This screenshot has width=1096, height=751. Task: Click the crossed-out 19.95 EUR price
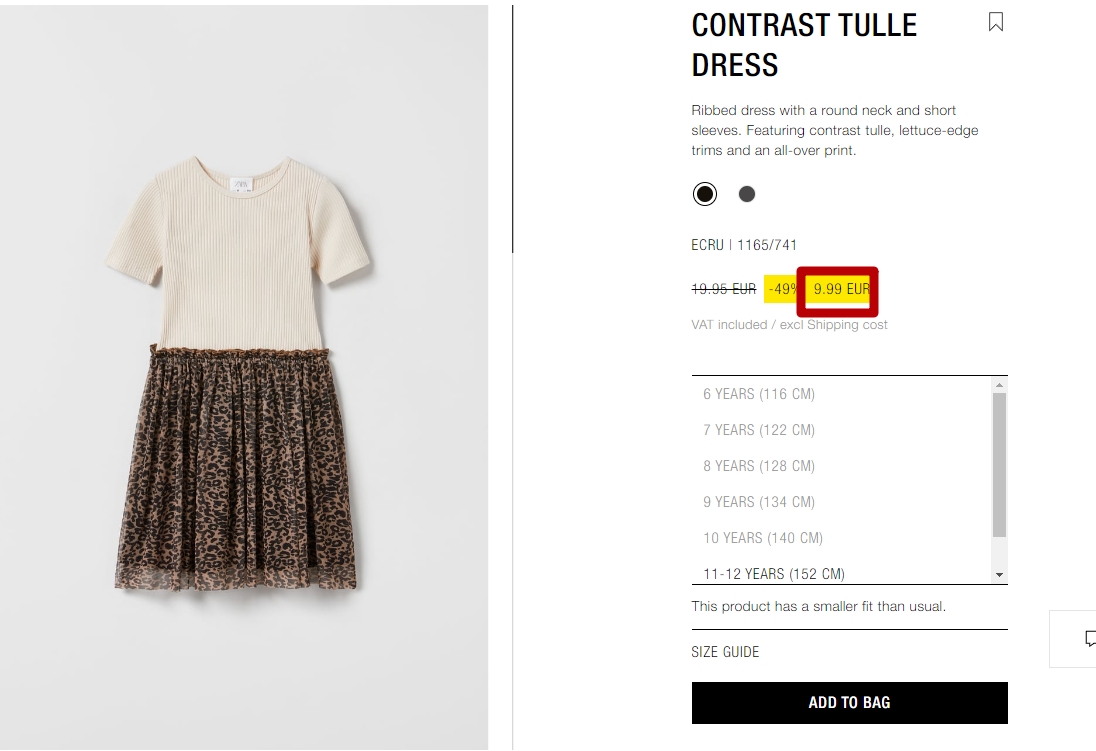click(723, 289)
